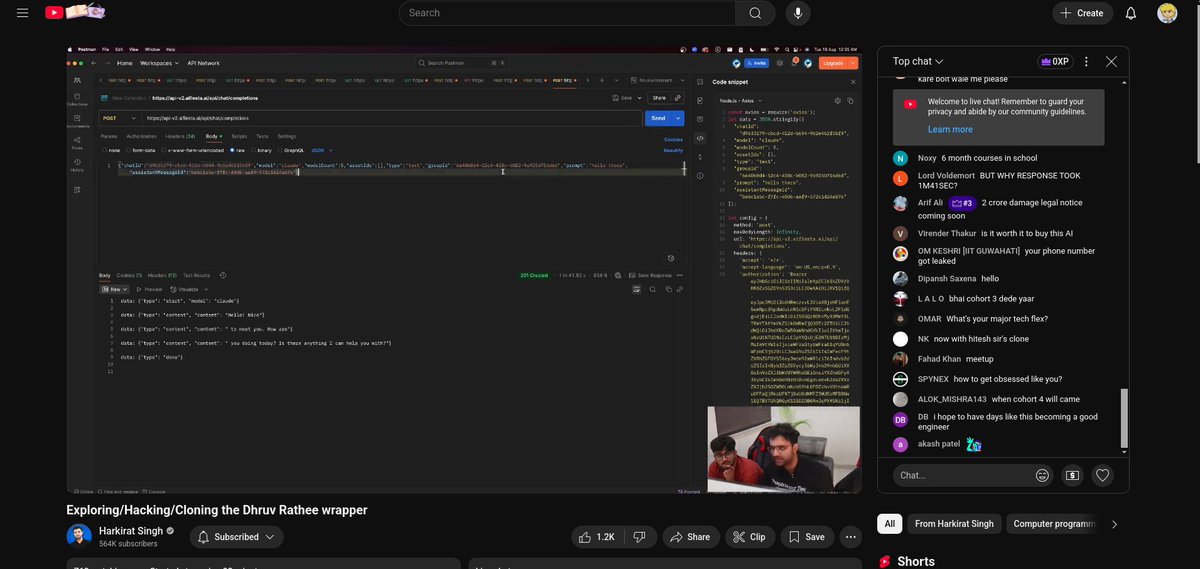Switch to Authorization tab in Postman video
The height and width of the screenshot is (569, 1200).
tap(141, 136)
